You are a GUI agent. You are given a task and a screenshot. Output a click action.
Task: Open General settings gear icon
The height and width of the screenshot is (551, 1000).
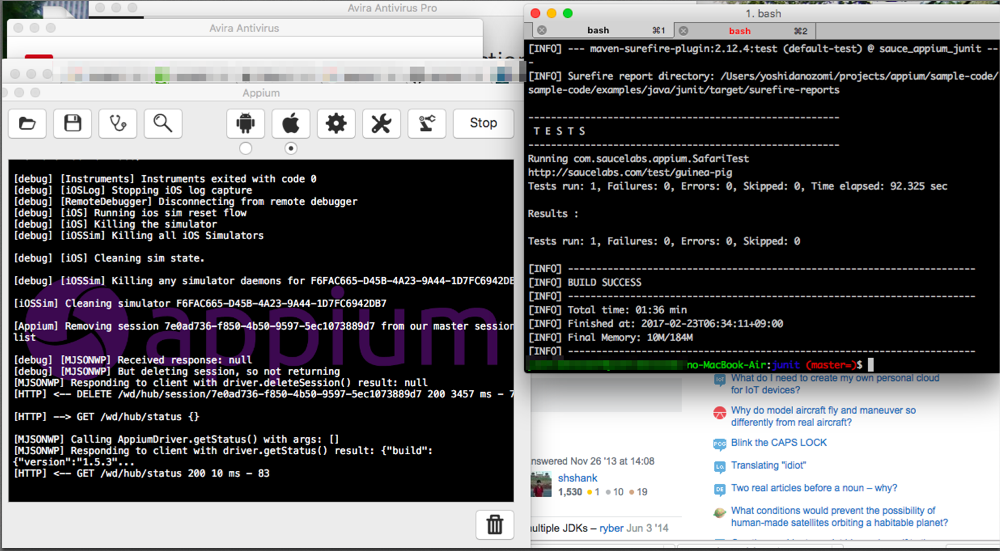336,123
